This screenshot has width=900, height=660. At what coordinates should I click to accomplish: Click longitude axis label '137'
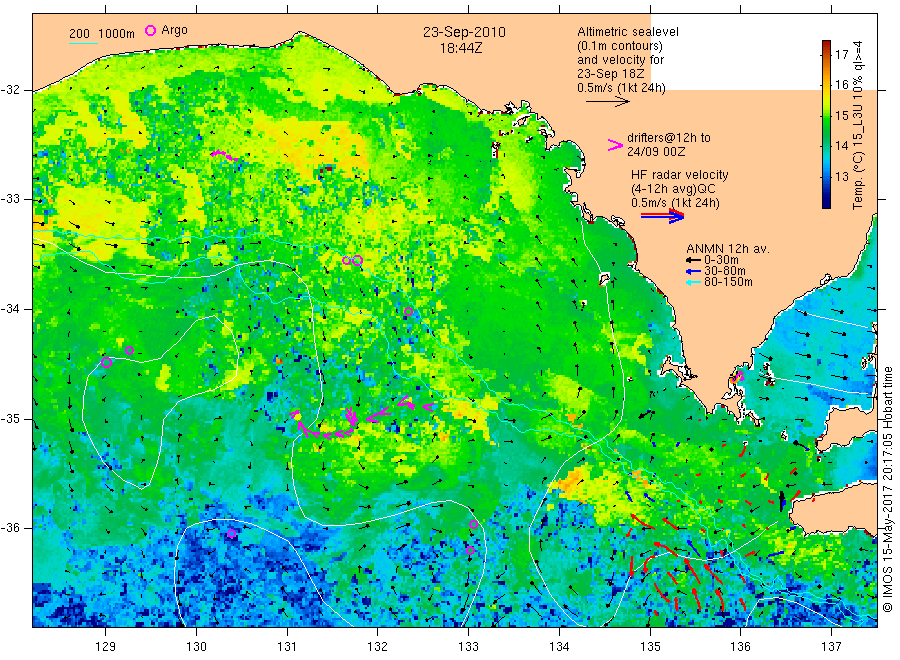(831, 647)
